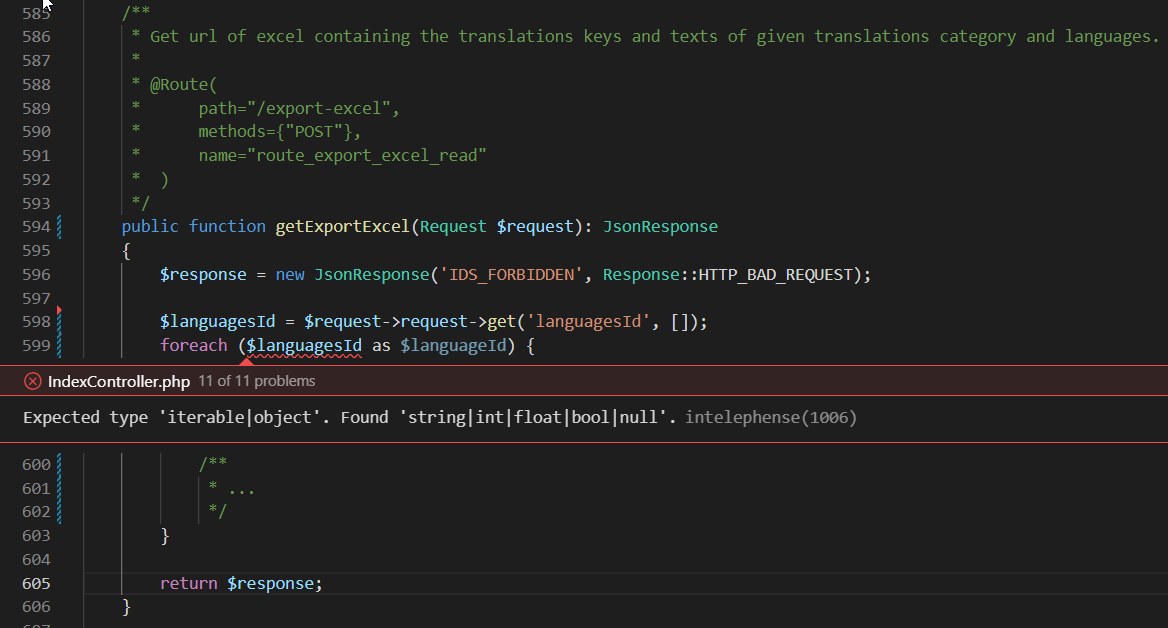Screen dimensions: 1168x628
Task: Click line number 600 in the gutter
Action: pos(36,464)
